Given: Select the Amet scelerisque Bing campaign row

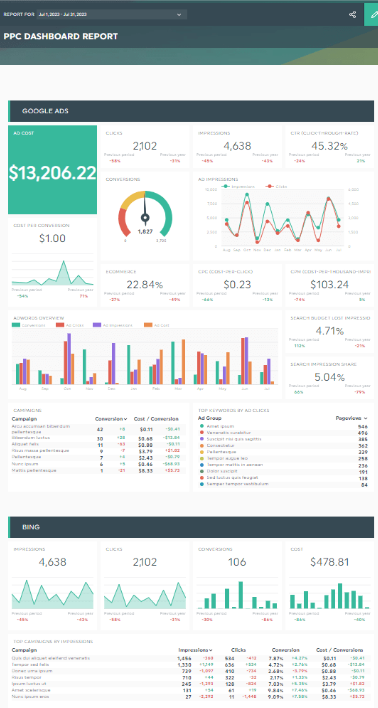Looking at the screenshot, I should coord(190,691).
